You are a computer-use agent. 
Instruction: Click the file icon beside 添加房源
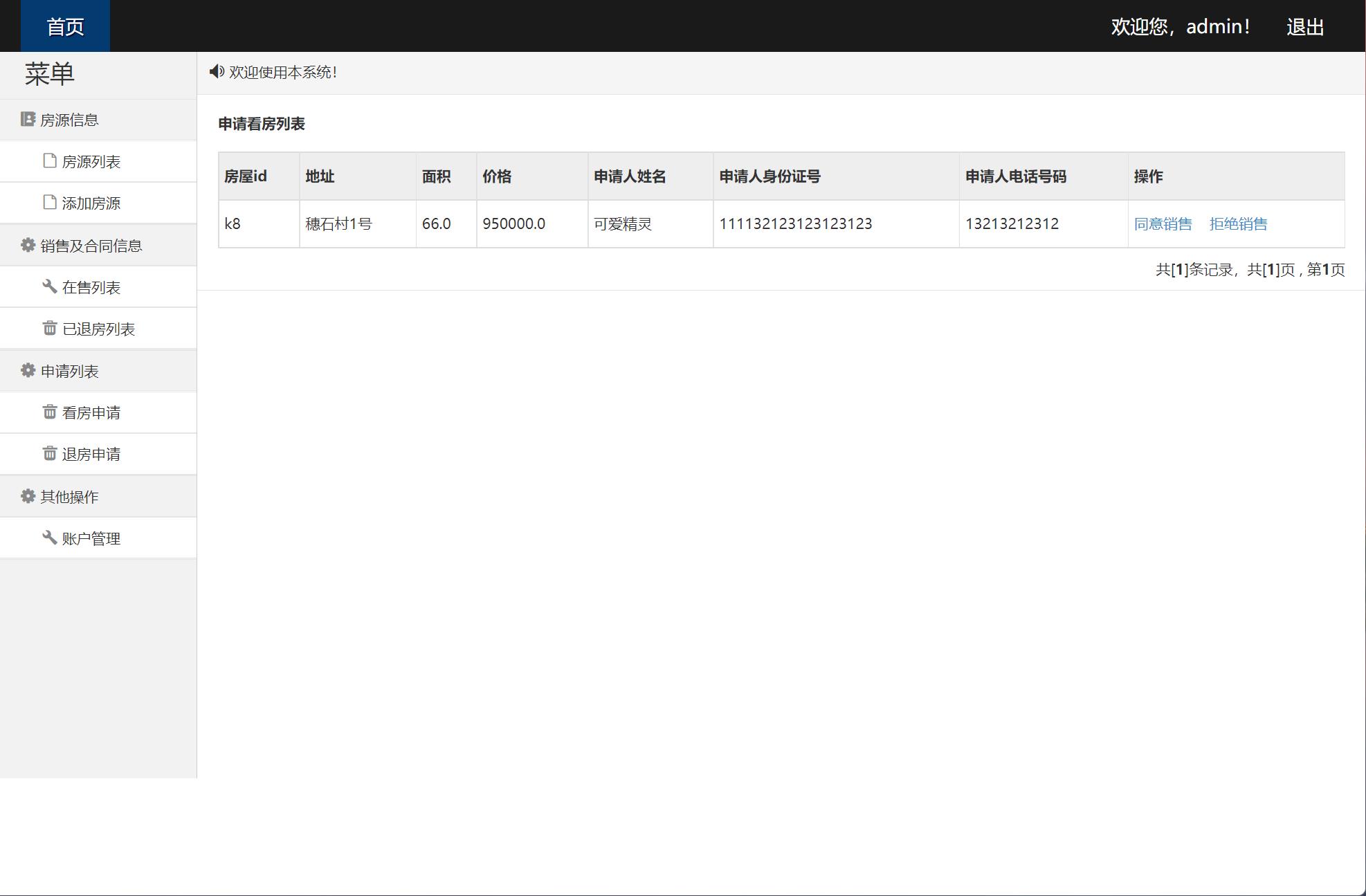pyautogui.click(x=49, y=203)
